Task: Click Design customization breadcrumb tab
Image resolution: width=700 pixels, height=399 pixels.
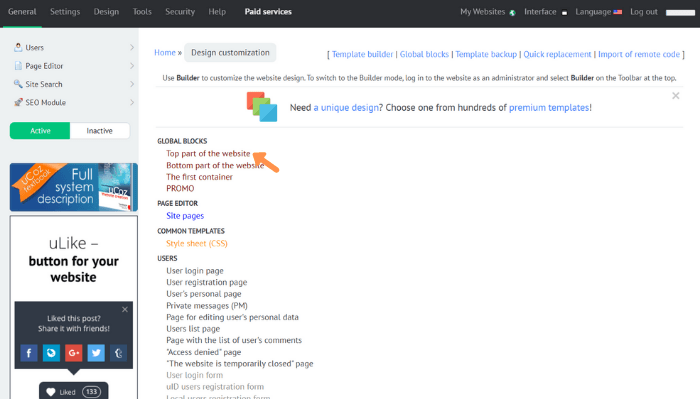Action: [x=230, y=52]
